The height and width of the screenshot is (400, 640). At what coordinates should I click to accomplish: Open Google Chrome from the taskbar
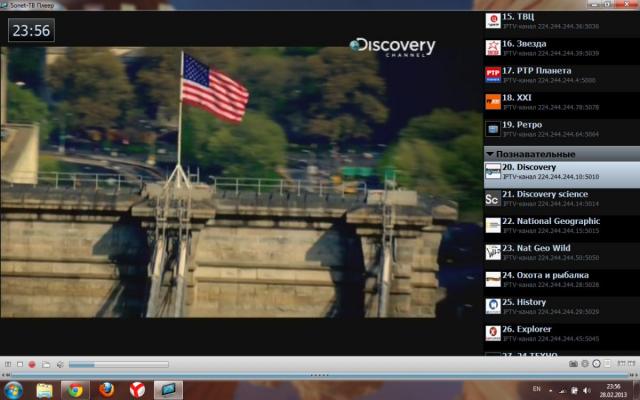[x=74, y=388]
